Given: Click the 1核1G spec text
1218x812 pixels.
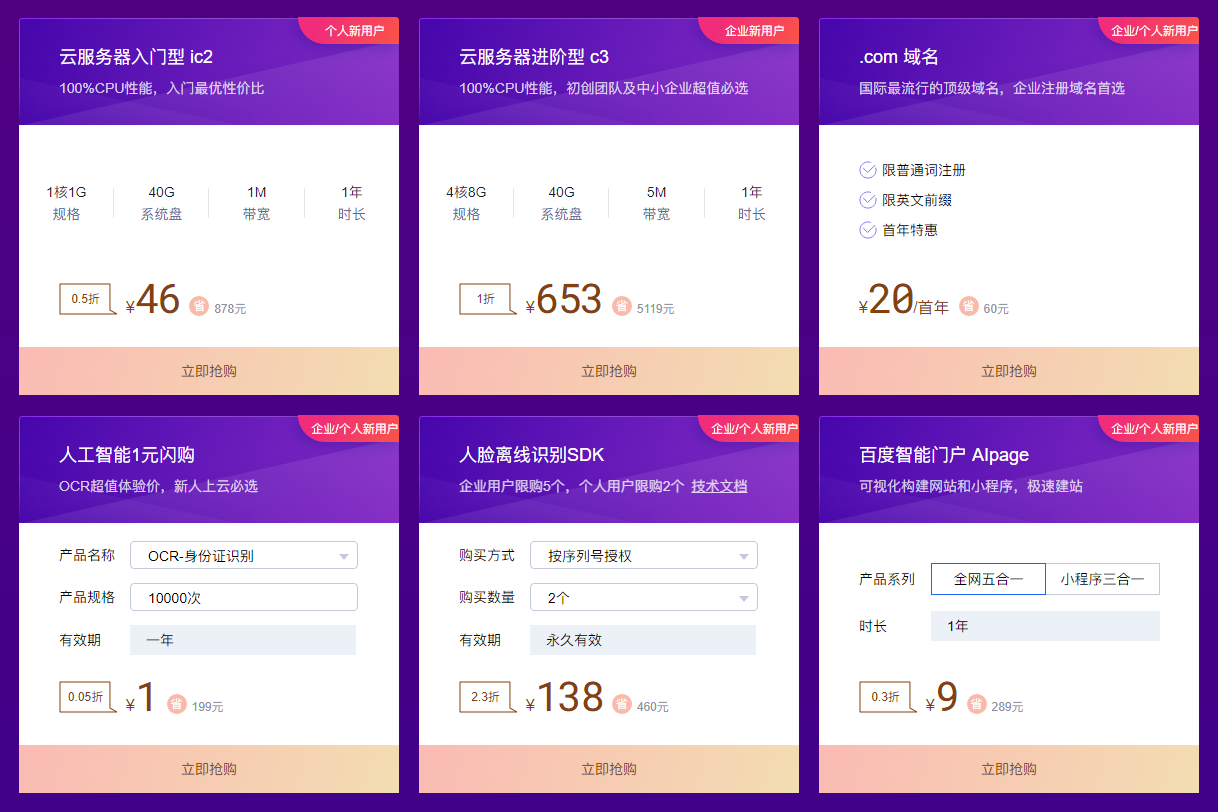Looking at the screenshot, I should (66, 192).
